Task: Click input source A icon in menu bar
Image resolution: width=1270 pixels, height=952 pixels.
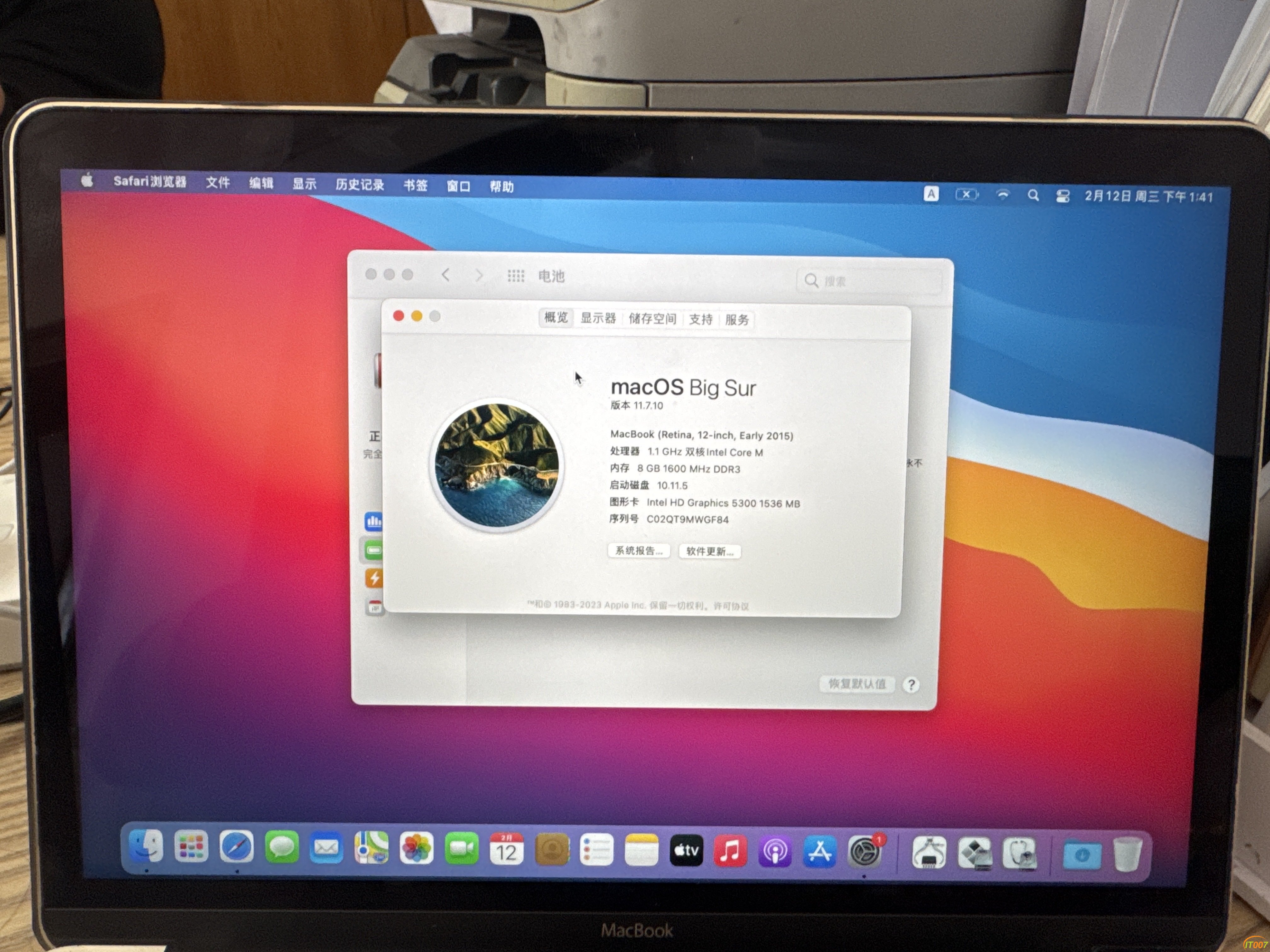Action: click(x=931, y=194)
